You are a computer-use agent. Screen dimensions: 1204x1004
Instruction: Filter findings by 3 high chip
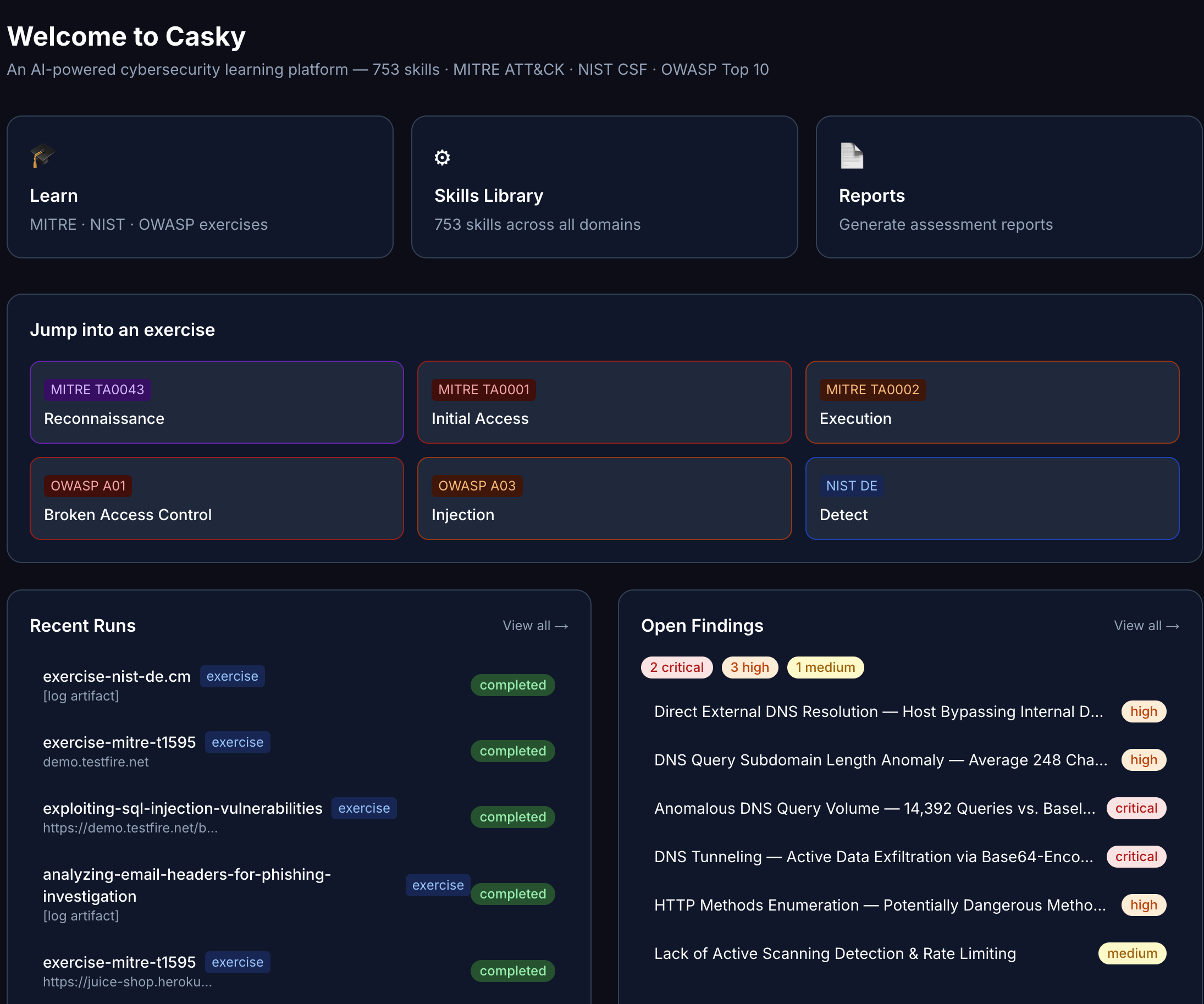(x=750, y=668)
